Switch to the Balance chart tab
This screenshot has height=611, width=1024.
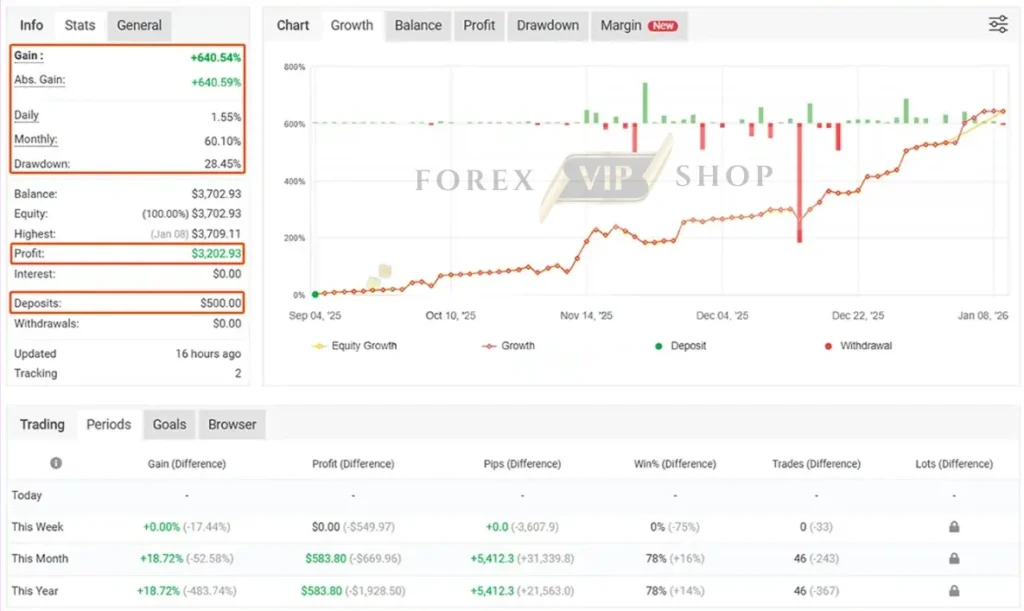coord(418,25)
